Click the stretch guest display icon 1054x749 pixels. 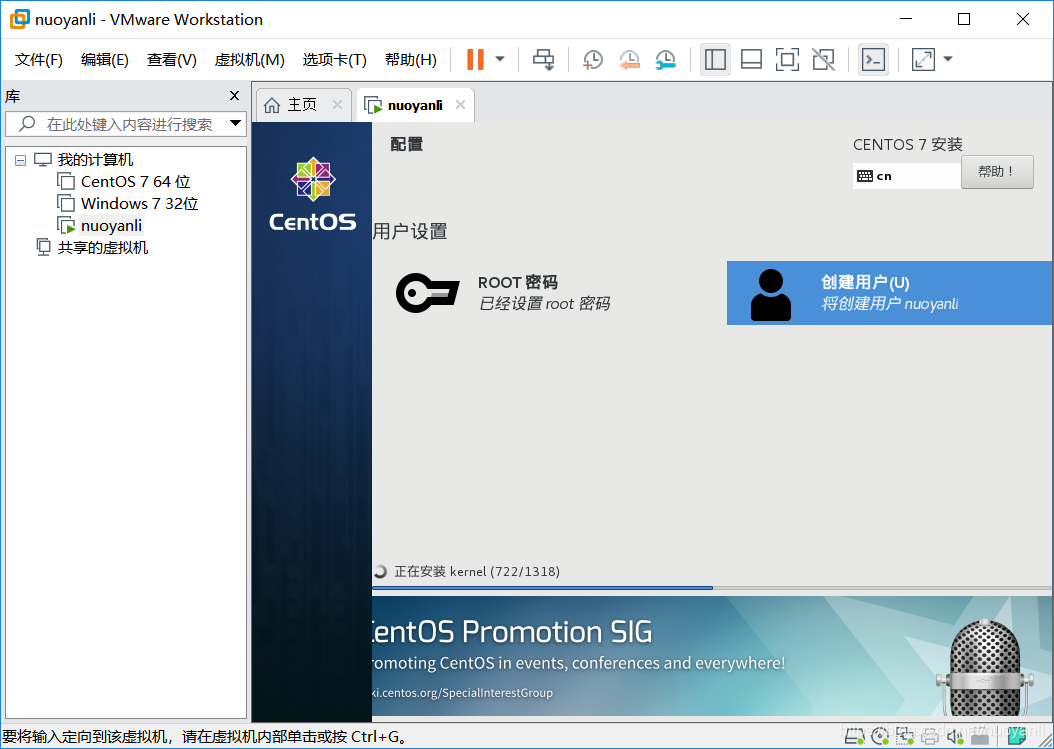(924, 59)
